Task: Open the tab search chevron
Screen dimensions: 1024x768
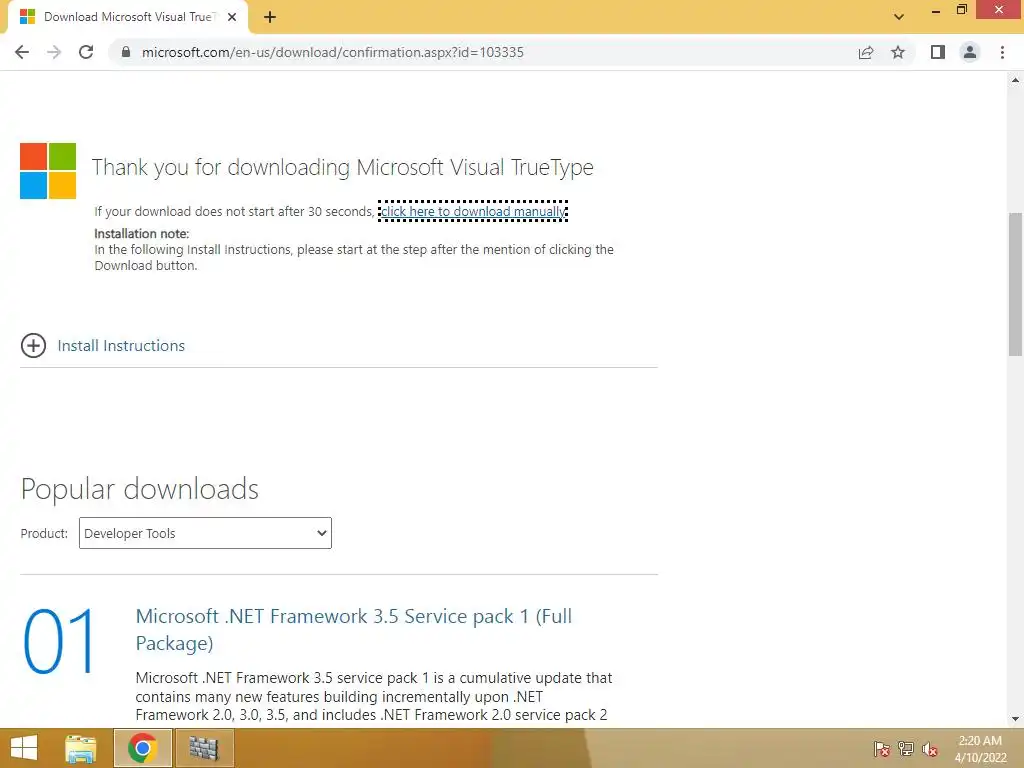Action: (899, 17)
